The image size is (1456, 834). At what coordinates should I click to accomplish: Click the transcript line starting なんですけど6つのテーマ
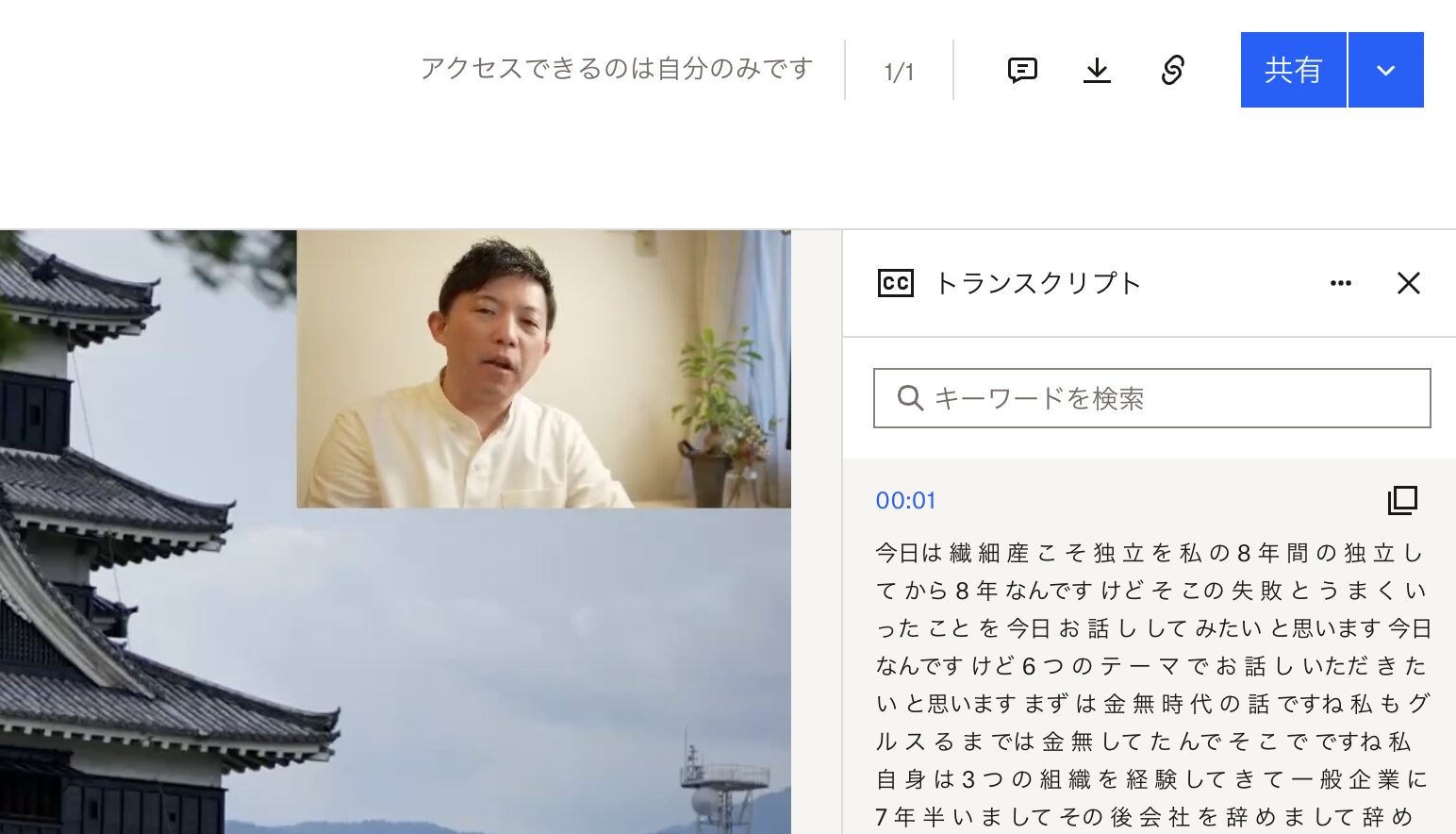point(1150,666)
